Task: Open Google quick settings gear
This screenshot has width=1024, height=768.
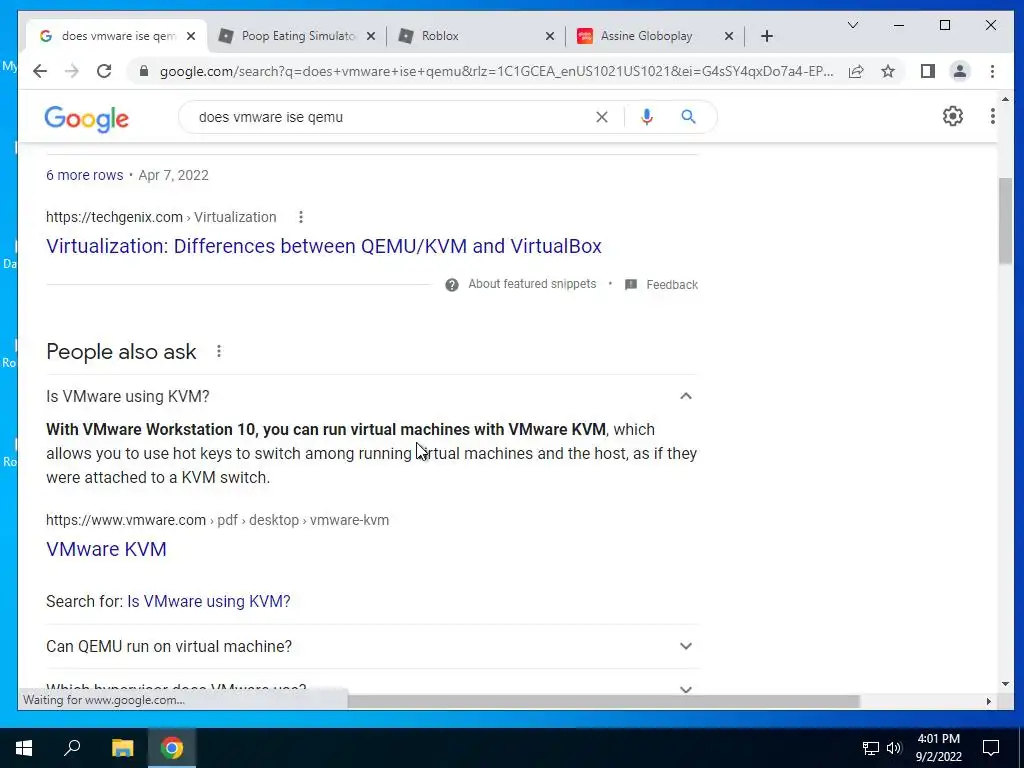Action: (x=953, y=116)
